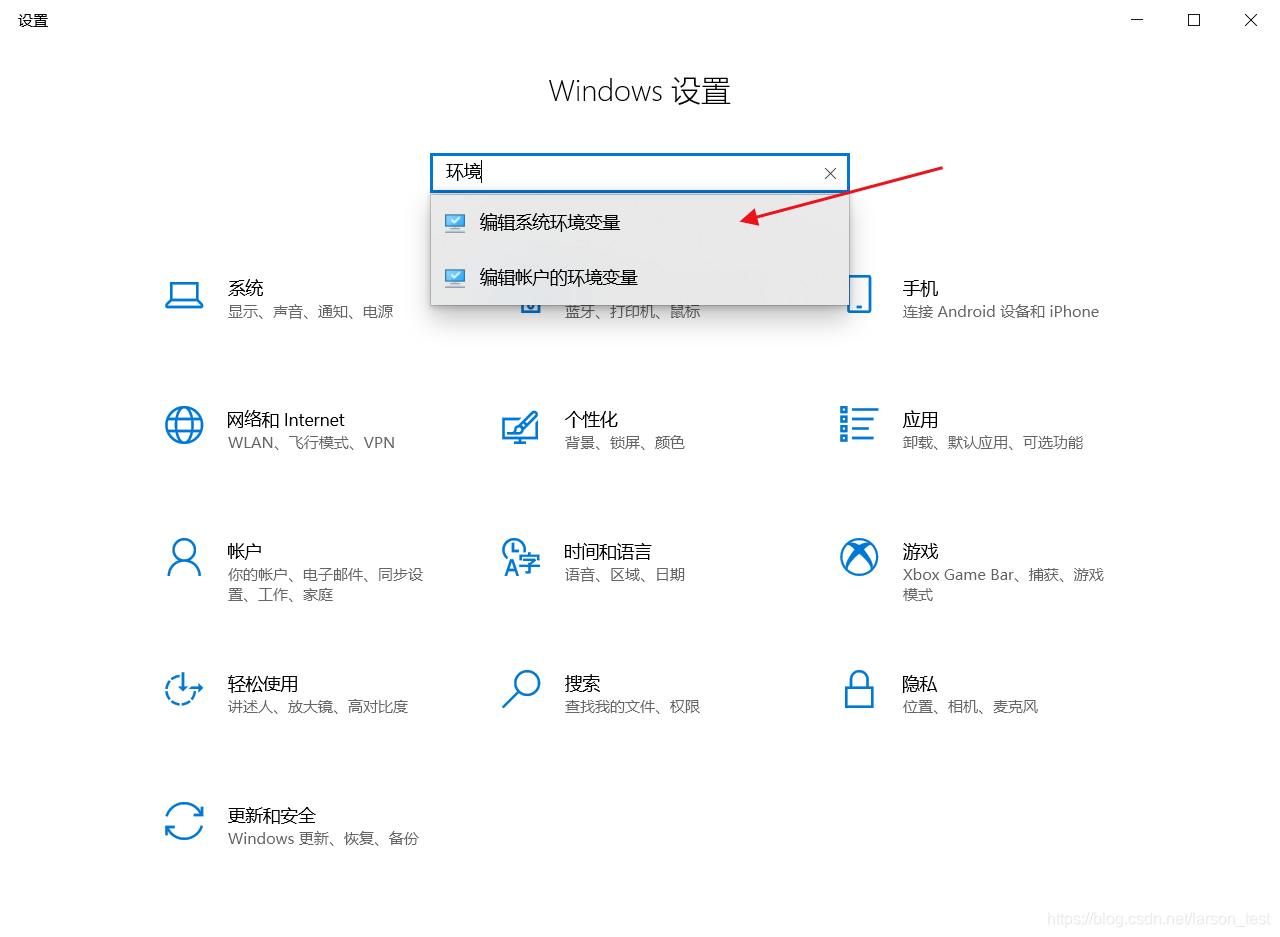Open the Update & Security arrows icon
Image resolution: width=1280 pixels, height=937 pixels.
click(184, 821)
